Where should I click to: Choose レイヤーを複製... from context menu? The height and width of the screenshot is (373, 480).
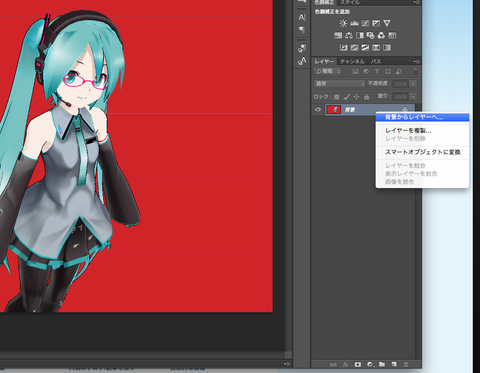[x=422, y=130]
